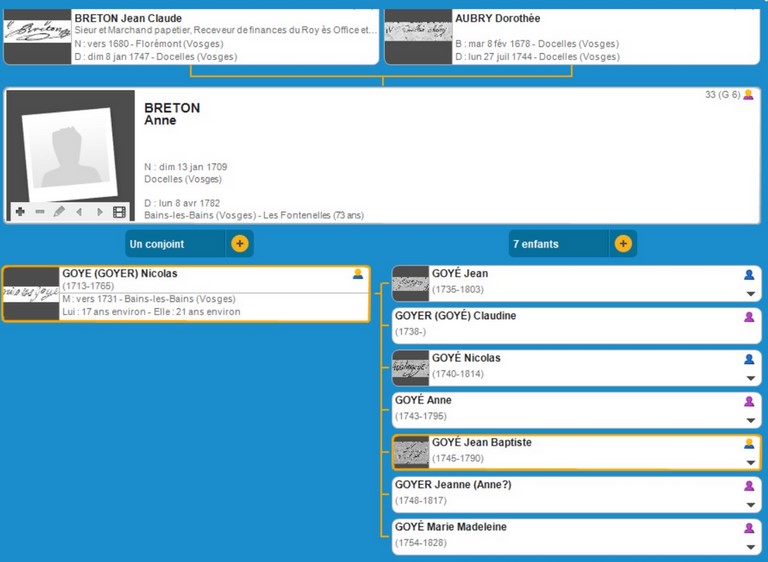This screenshot has height=562, width=768.
Task: Click the person icon beside 33 (G 6)
Action: click(748, 95)
